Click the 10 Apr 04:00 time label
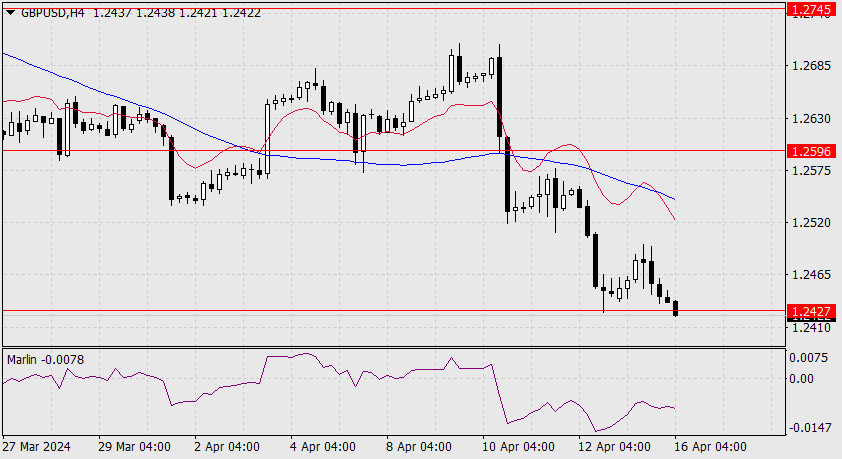Screen dimensions: 842x459 coord(518,447)
